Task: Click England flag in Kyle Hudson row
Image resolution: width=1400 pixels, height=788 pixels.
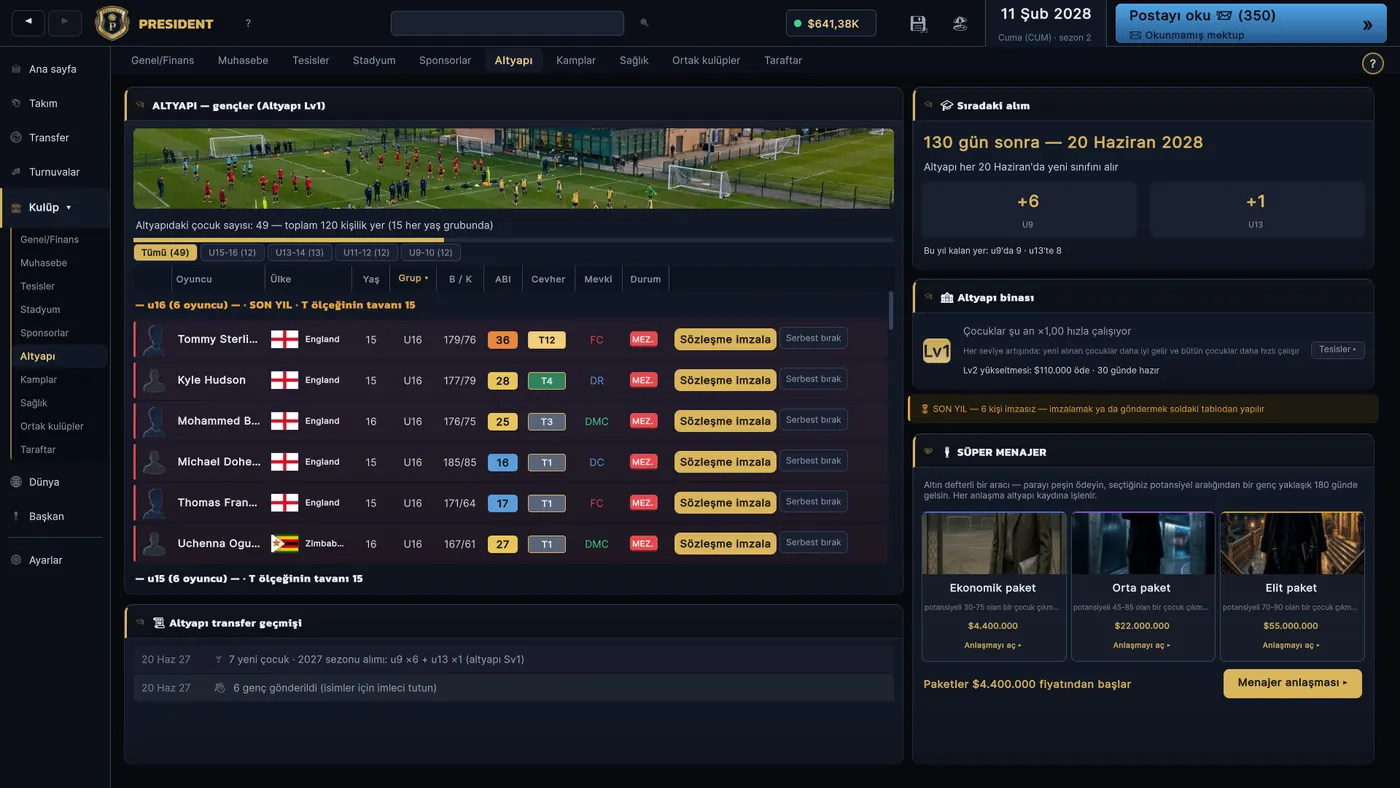Action: 285,380
